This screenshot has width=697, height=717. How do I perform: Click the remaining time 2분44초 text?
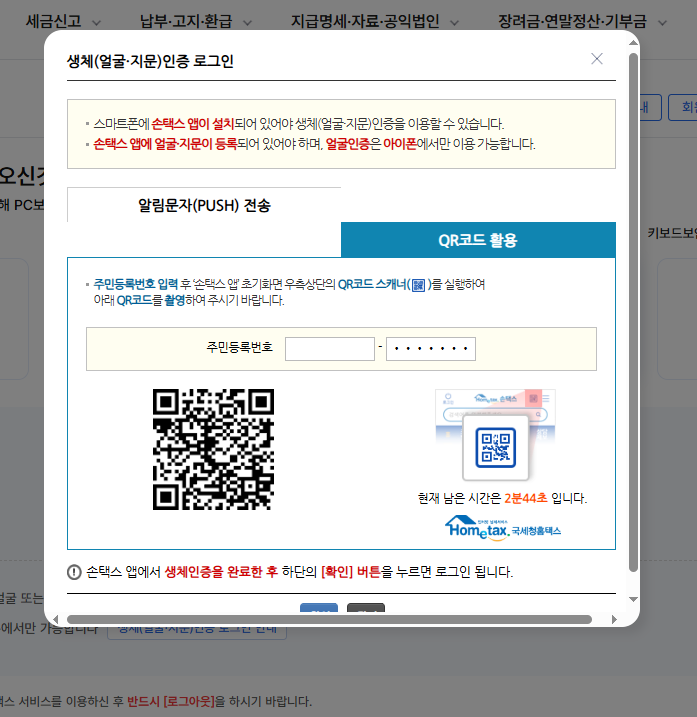coord(525,498)
